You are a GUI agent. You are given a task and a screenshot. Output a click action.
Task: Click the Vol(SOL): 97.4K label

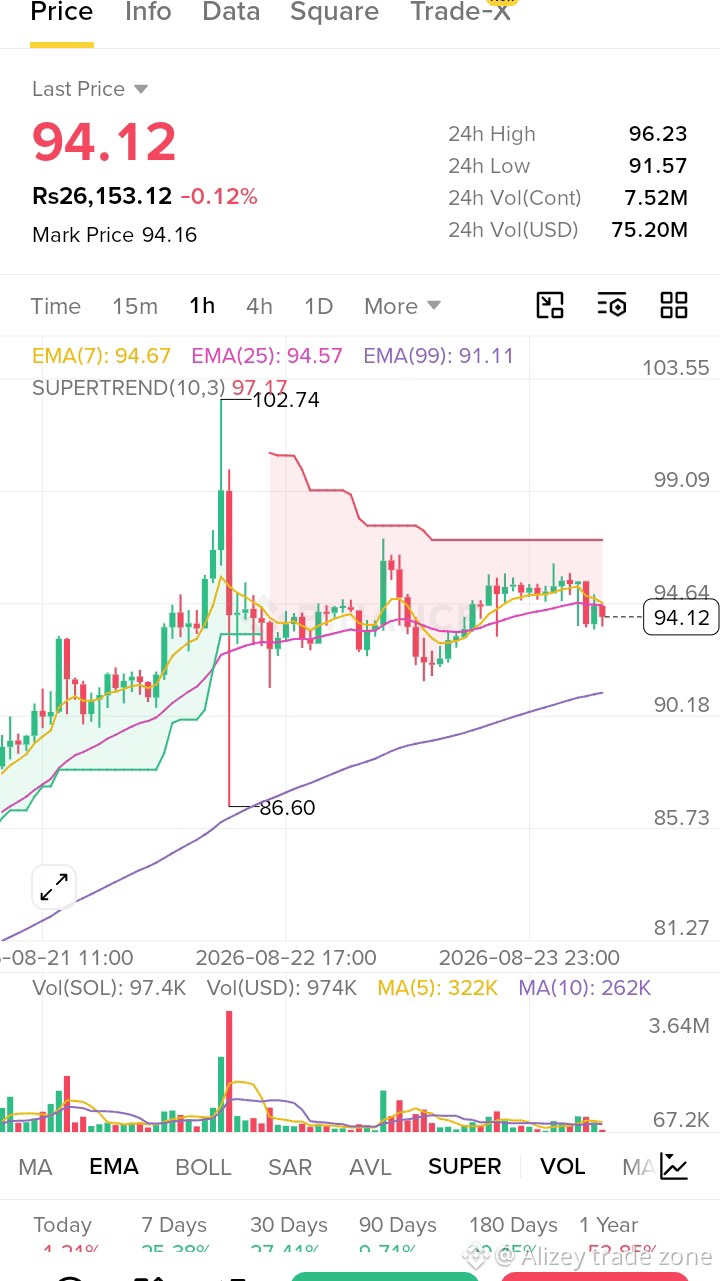109,988
